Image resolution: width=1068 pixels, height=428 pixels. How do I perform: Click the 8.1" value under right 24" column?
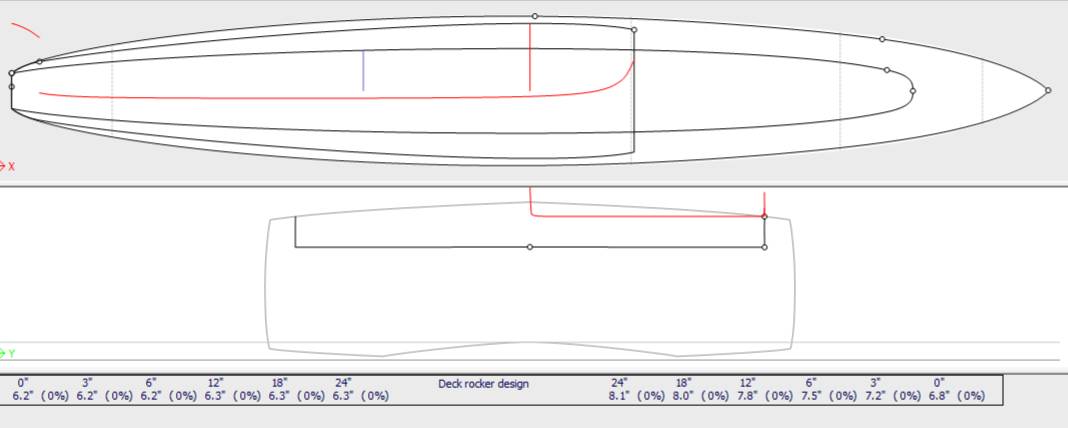621,396
